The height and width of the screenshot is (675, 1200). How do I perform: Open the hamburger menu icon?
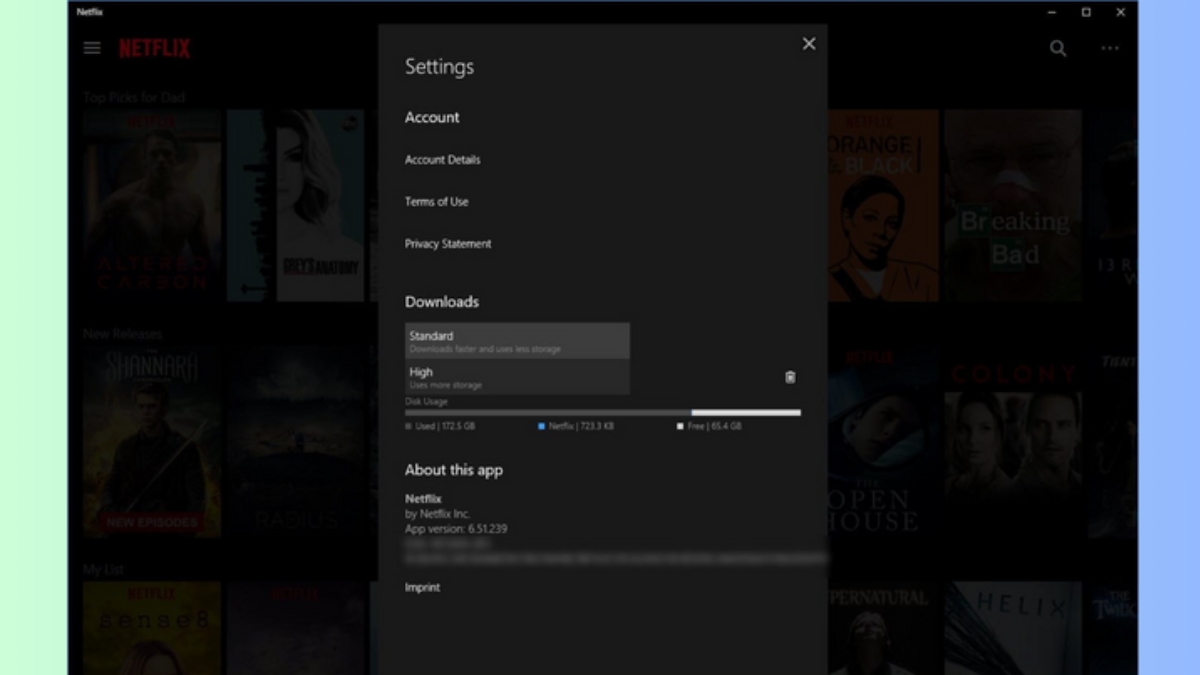[x=91, y=47]
